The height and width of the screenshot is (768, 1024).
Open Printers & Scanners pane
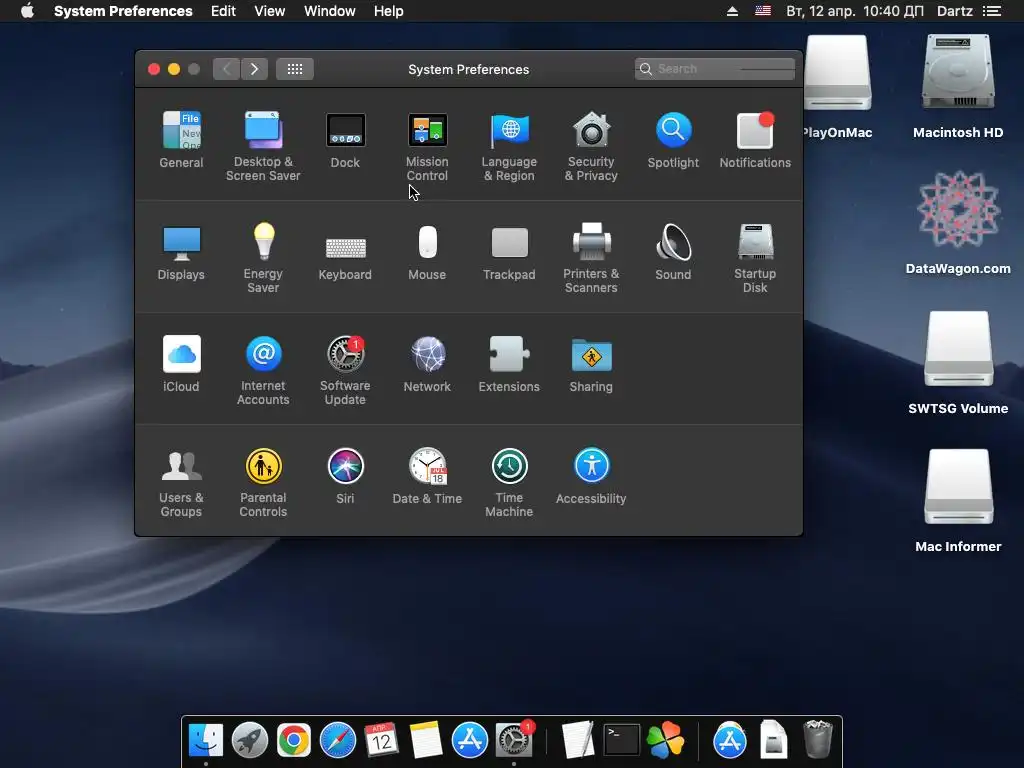(x=591, y=258)
